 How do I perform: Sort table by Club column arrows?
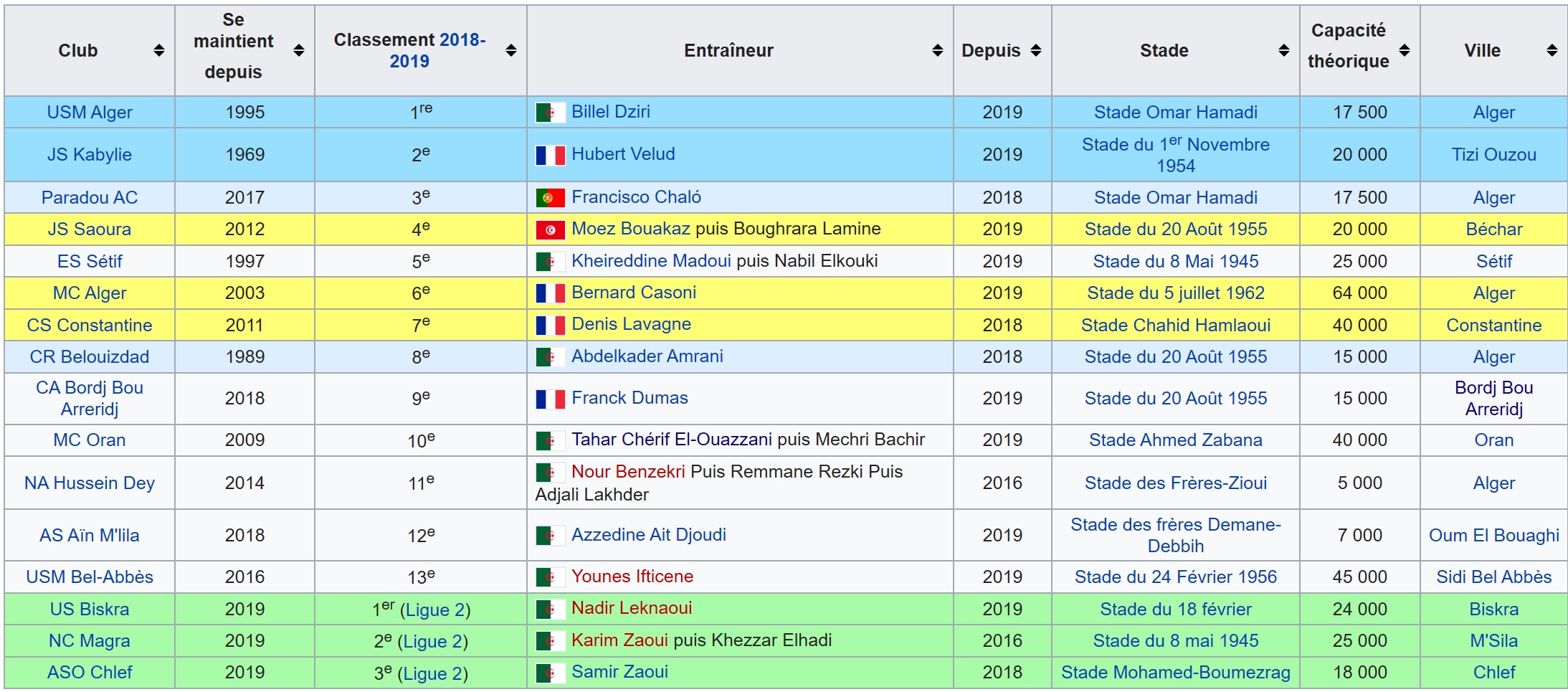159,50
